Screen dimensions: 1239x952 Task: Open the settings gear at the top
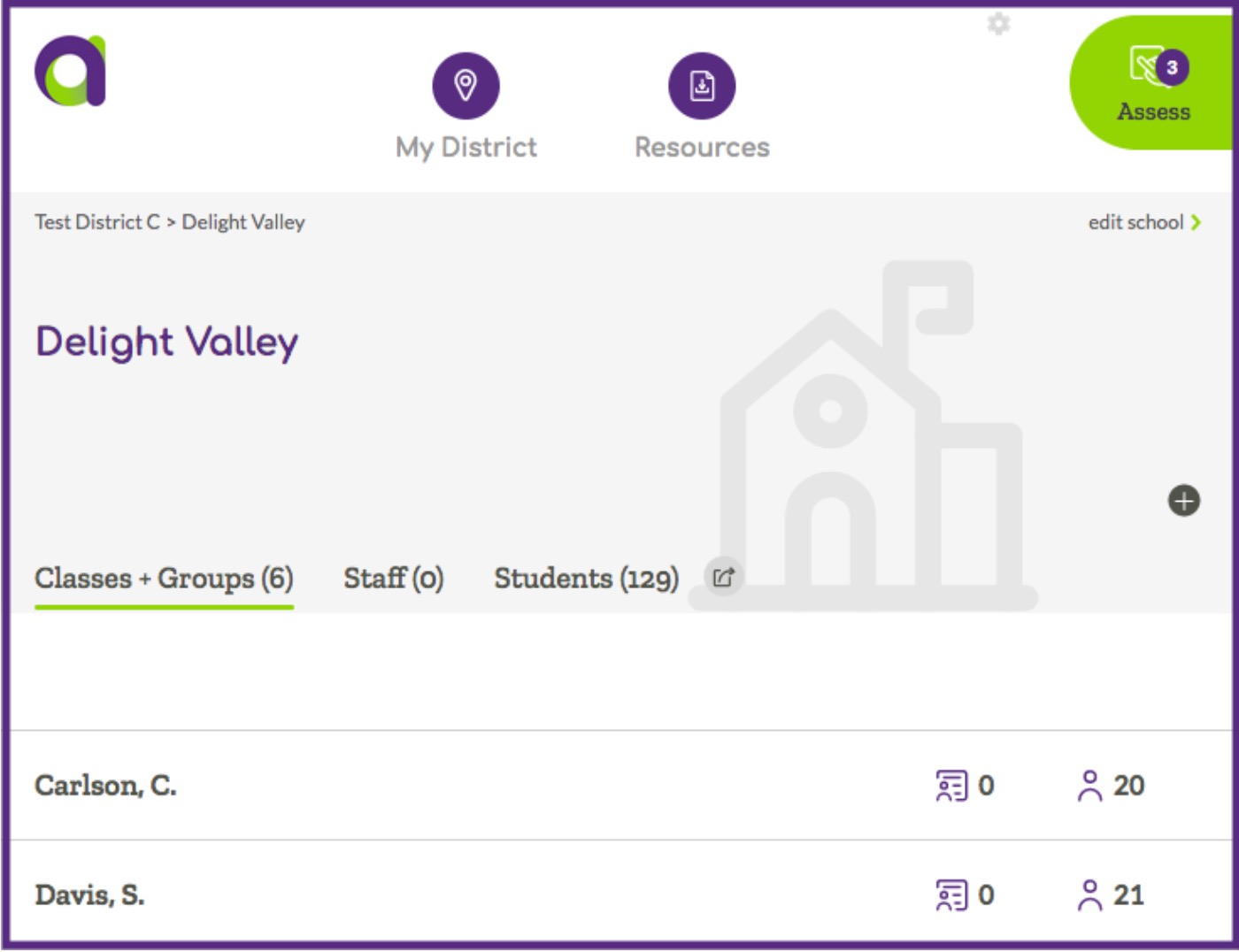(x=999, y=25)
